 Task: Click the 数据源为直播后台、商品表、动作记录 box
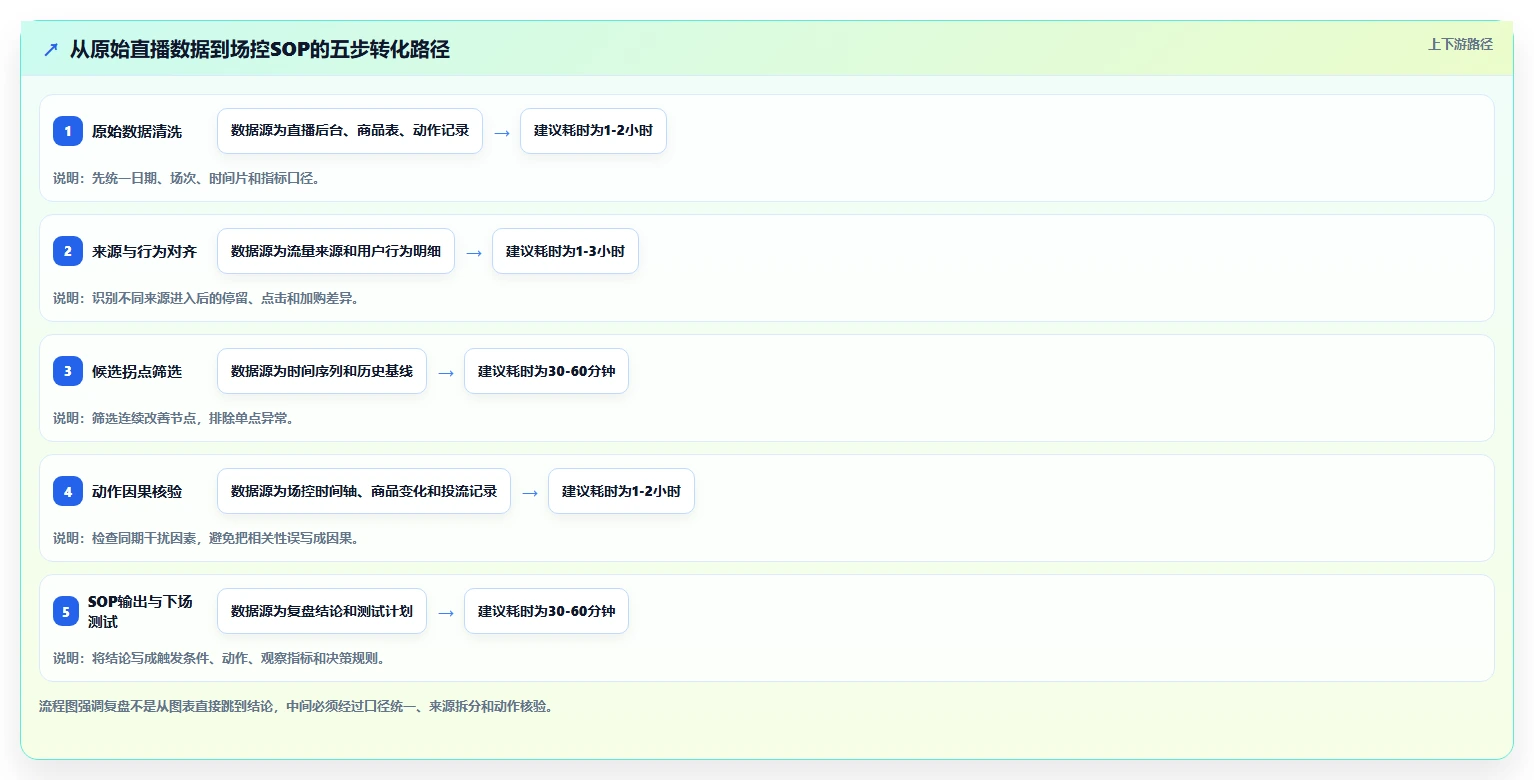350,131
